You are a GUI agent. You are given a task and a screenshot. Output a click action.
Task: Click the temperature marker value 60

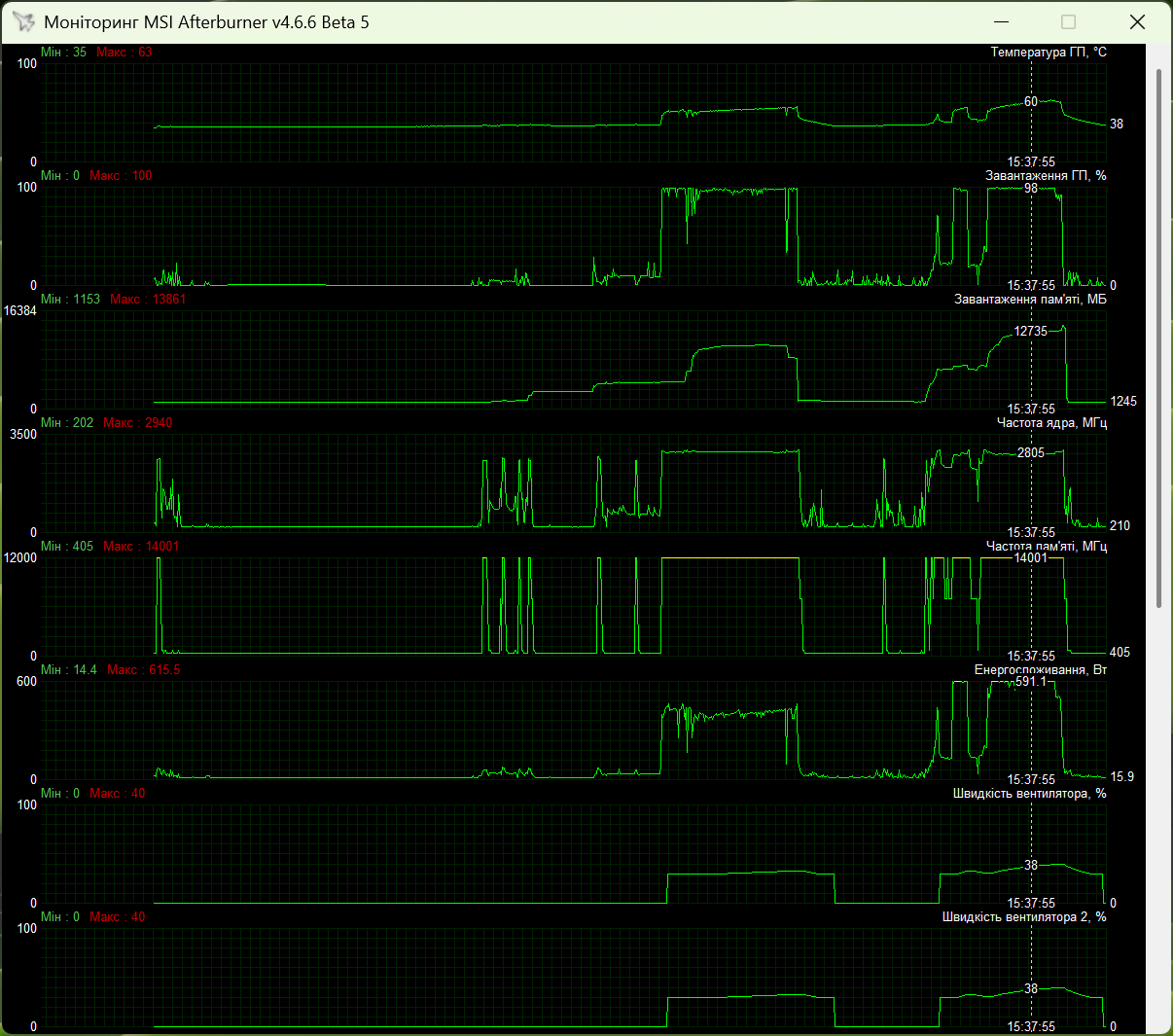click(1031, 102)
